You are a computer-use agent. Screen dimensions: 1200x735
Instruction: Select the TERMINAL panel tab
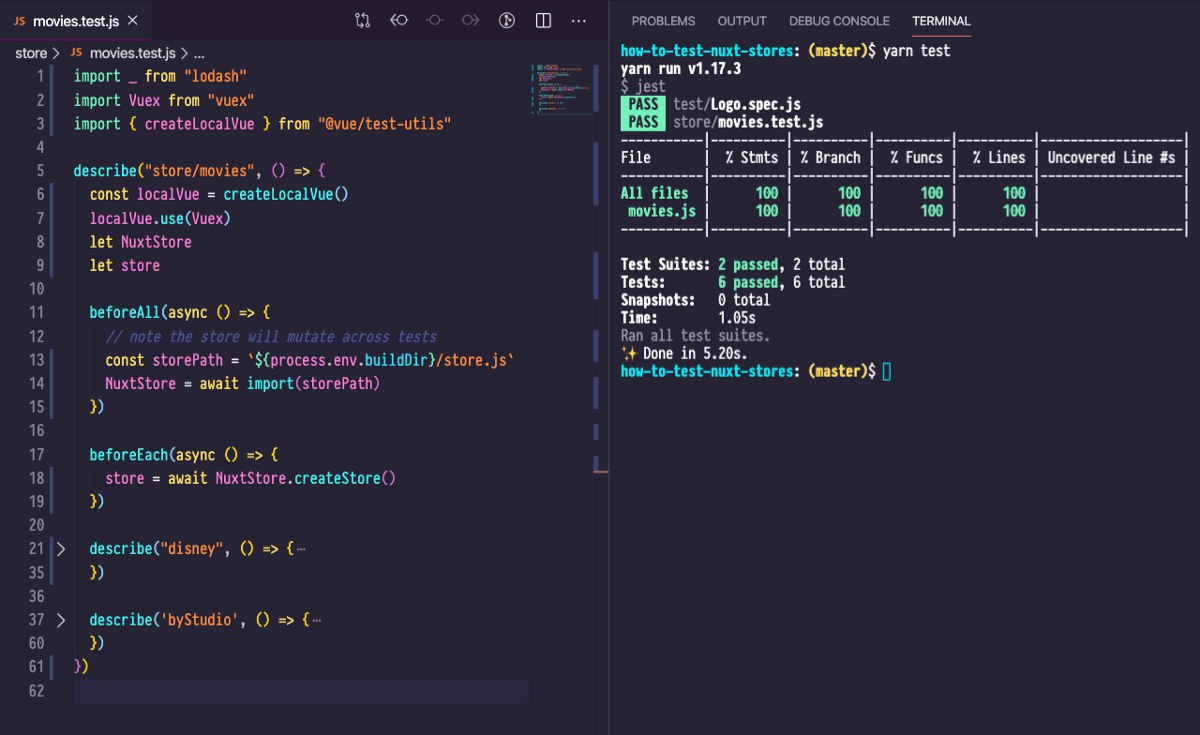(x=941, y=21)
